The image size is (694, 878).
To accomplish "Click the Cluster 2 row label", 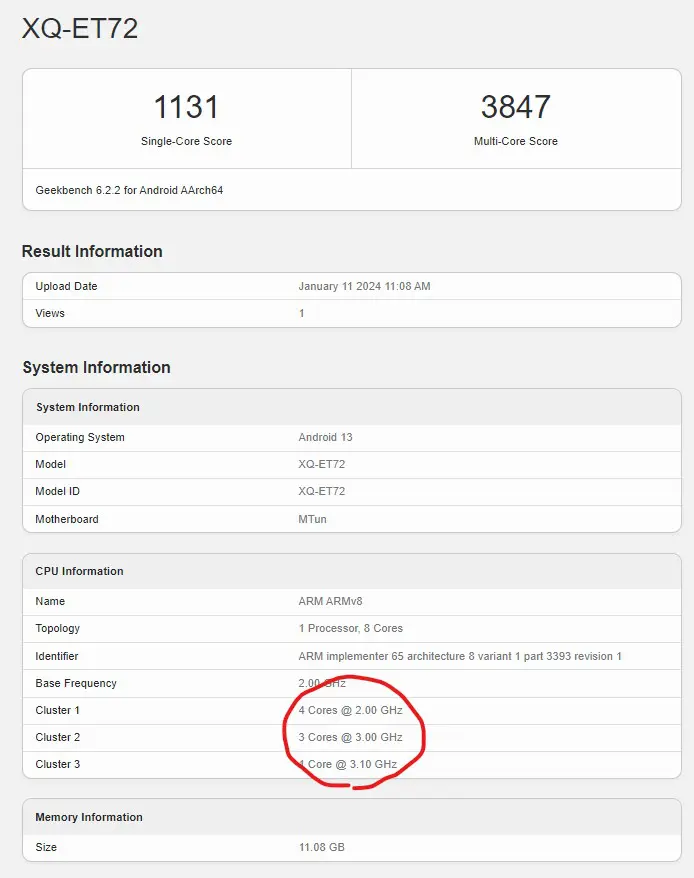I will pyautogui.click(x=58, y=737).
